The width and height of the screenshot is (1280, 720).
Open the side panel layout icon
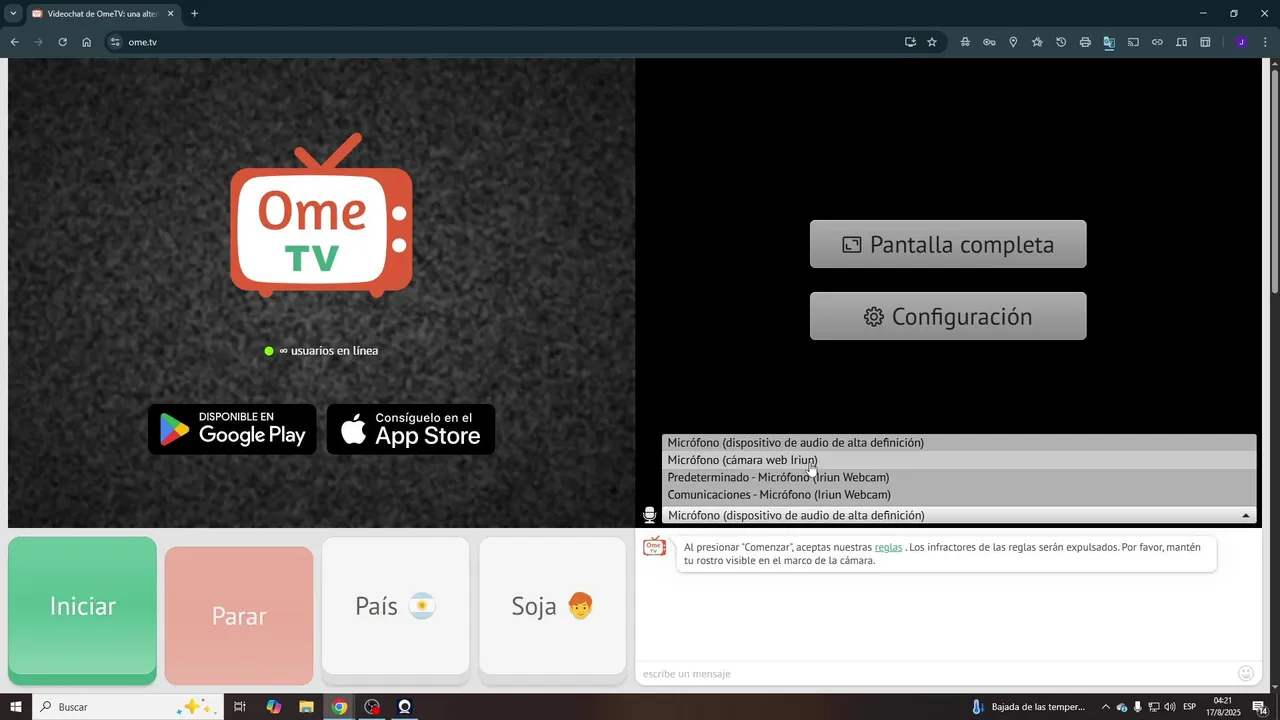coord(1205,42)
